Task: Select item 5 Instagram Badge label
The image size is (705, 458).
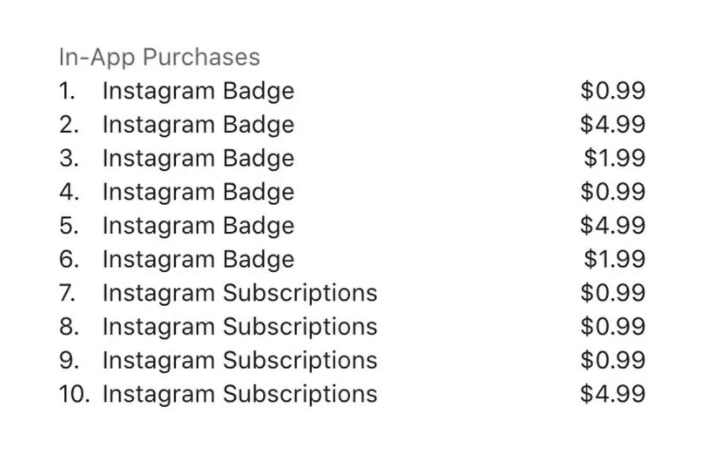Action: click(x=198, y=227)
